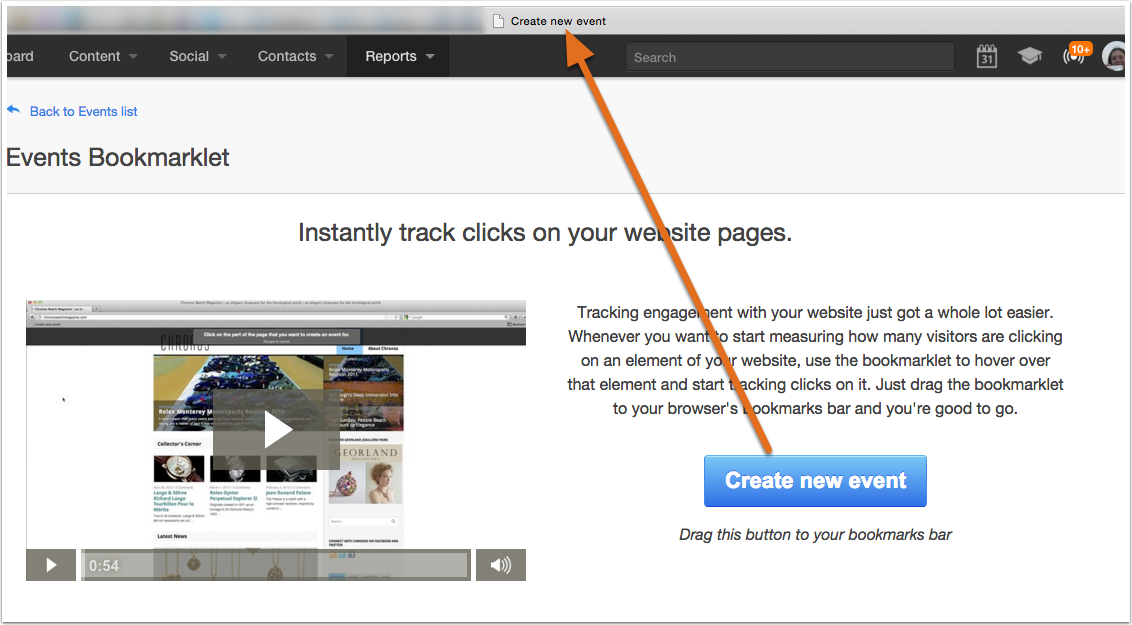Open the academy graduation cap icon
This screenshot has width=1132, height=625.
point(1029,56)
